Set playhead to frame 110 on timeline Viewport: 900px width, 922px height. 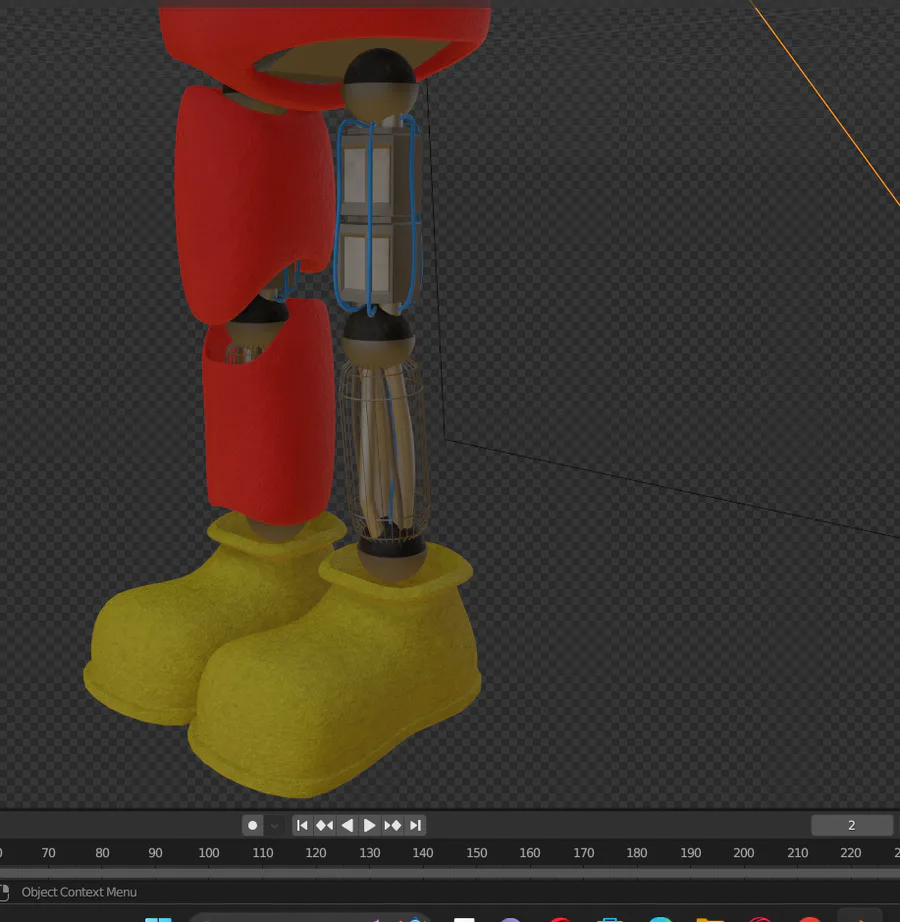point(263,853)
